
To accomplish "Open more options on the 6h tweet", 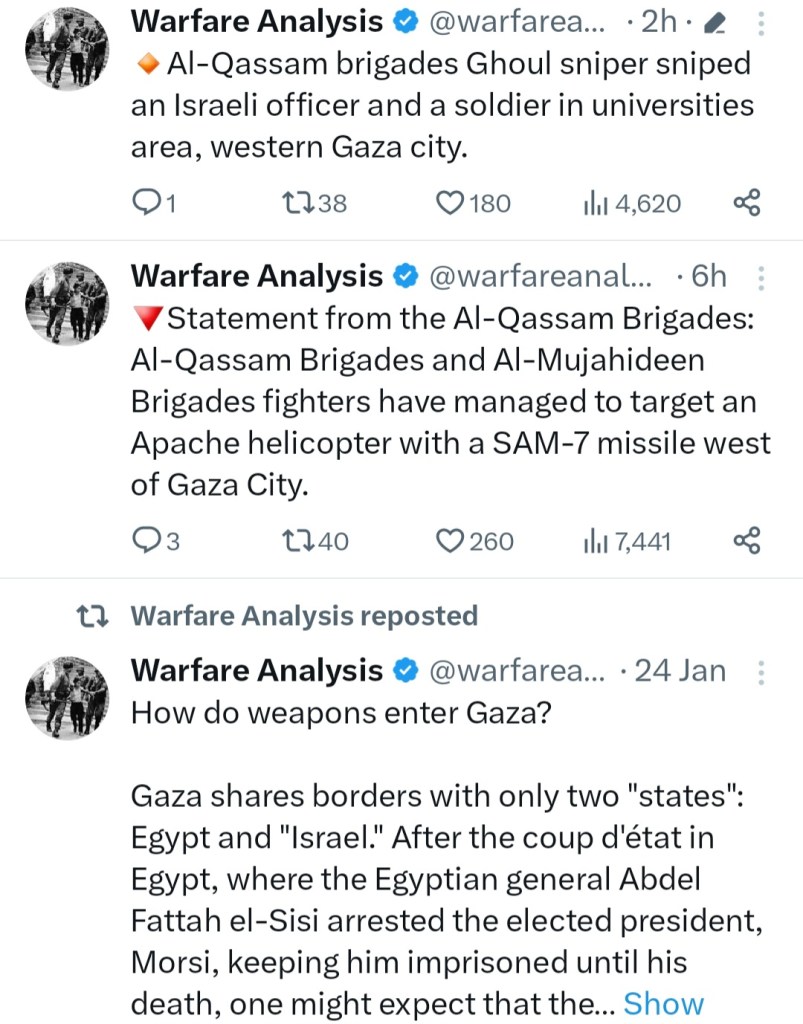I will click(x=761, y=277).
